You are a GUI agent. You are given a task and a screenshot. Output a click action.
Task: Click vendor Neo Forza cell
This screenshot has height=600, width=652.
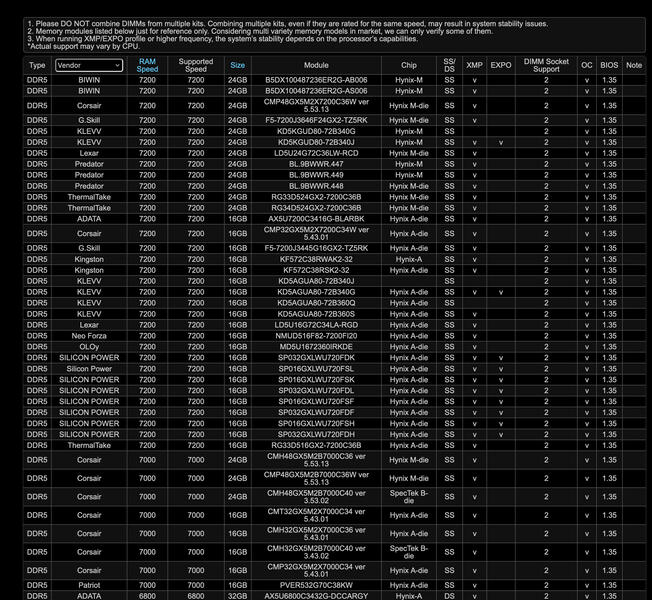pyautogui.click(x=89, y=336)
